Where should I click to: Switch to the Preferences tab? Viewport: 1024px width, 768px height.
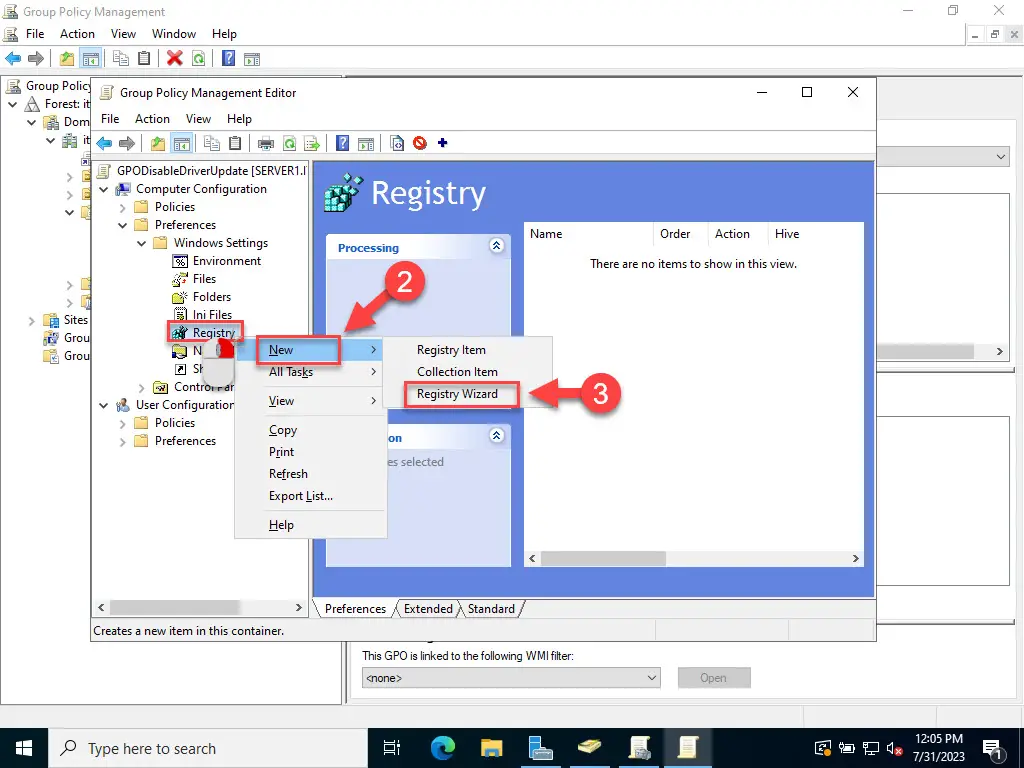pos(355,609)
